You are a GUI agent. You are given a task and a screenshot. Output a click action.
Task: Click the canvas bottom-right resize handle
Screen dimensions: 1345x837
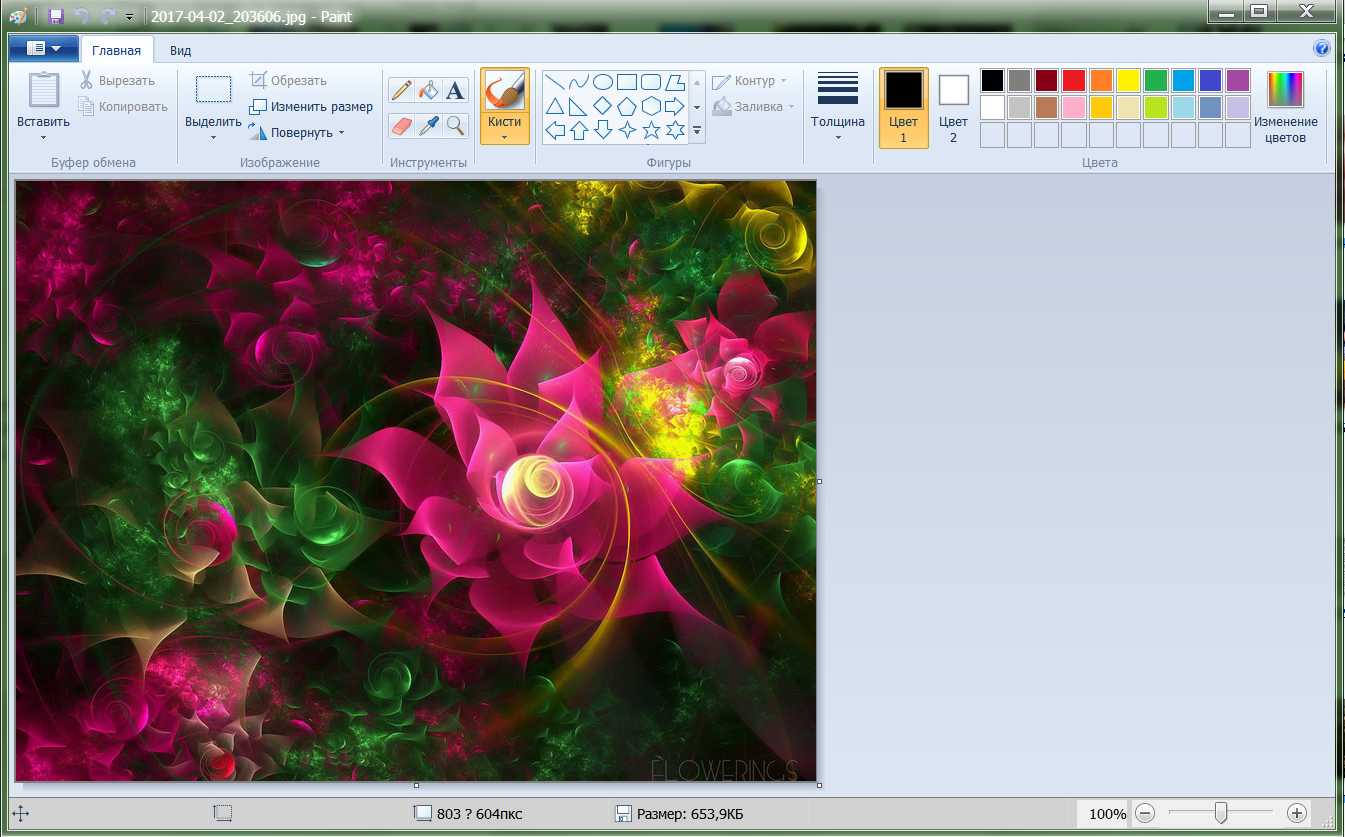click(x=819, y=785)
